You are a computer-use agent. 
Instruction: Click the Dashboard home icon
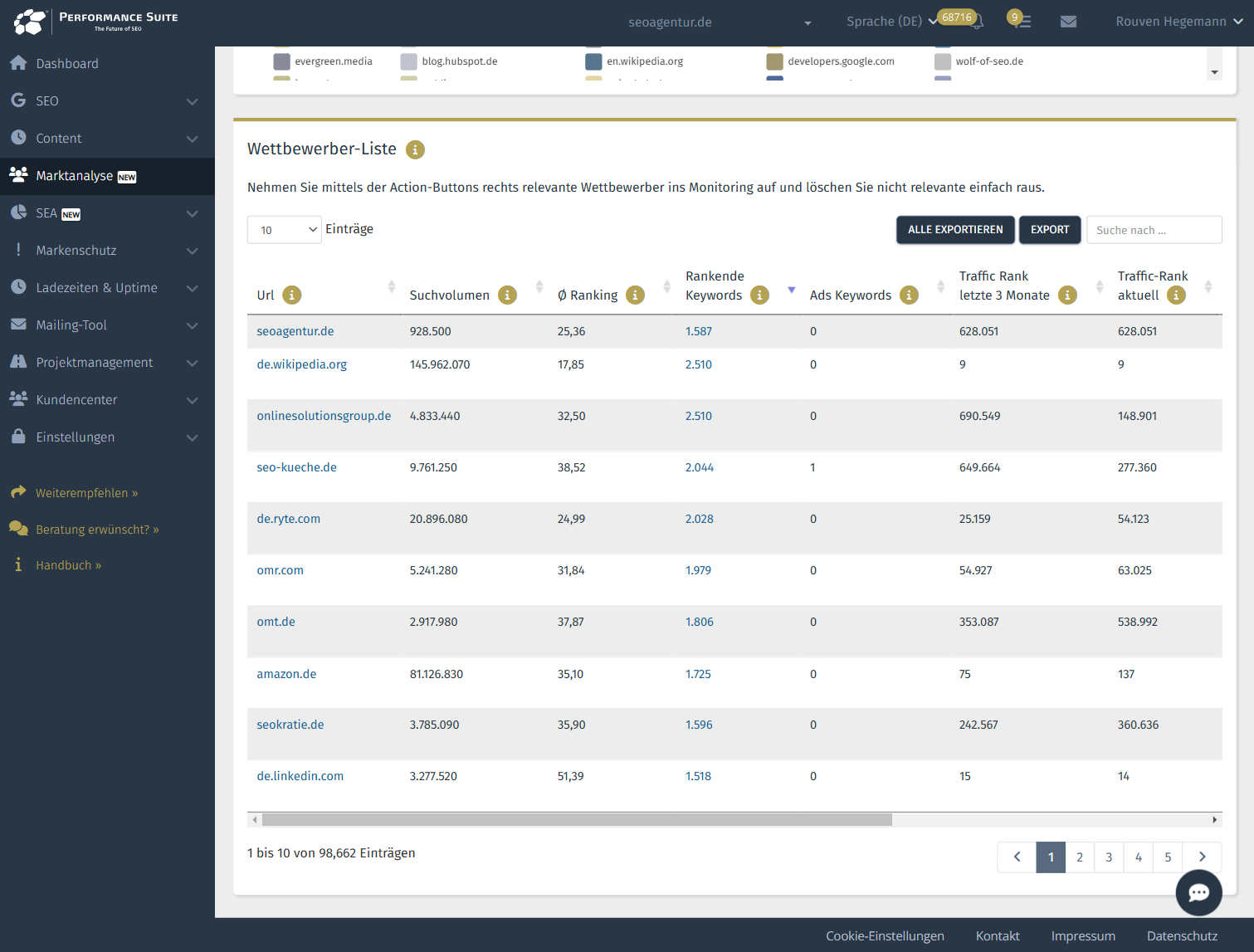pos(18,63)
